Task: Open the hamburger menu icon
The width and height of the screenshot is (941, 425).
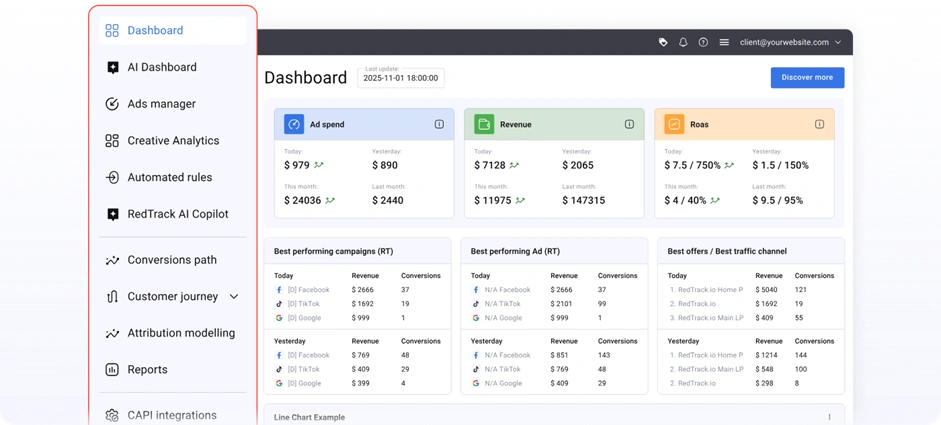Action: click(x=724, y=43)
